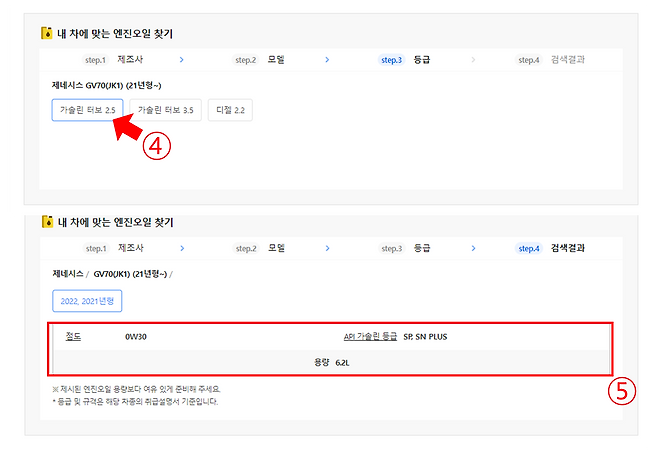This screenshot has width=658, height=458.
Task: Select the 가솔린 터보 2.5 grade option
Action: click(87, 110)
